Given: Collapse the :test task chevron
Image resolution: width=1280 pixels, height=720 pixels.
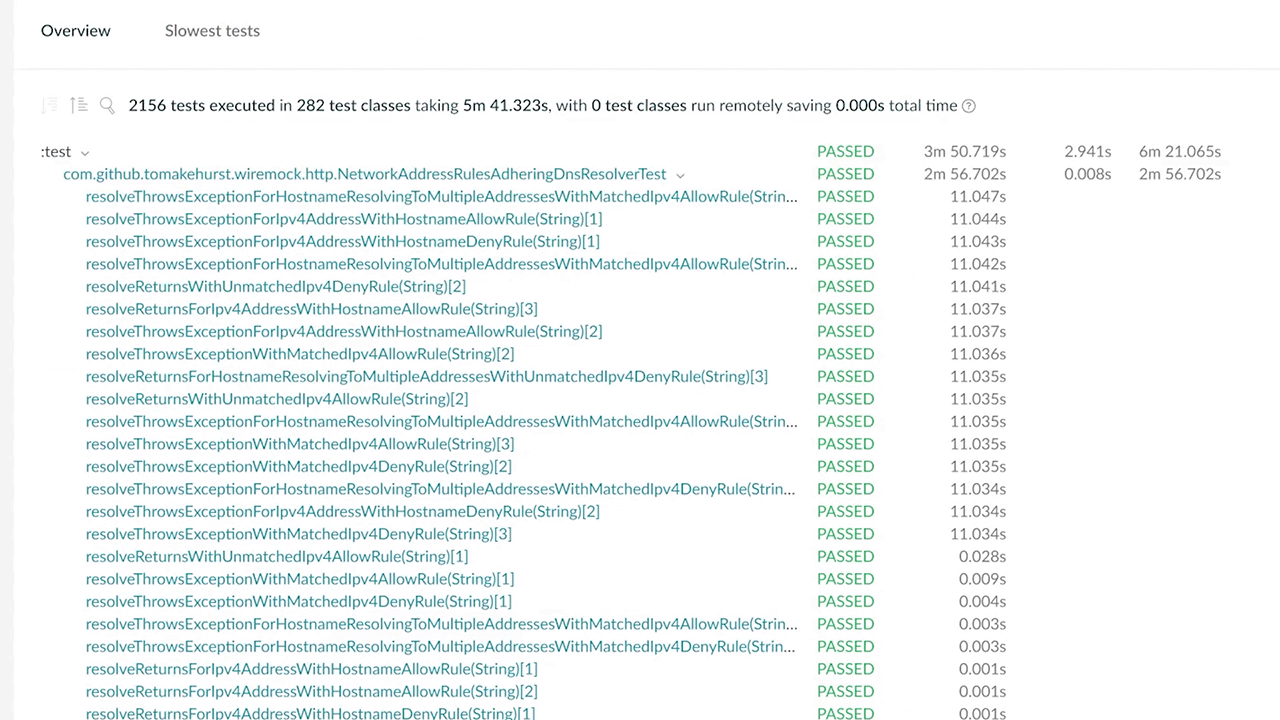Looking at the screenshot, I should click(85, 153).
